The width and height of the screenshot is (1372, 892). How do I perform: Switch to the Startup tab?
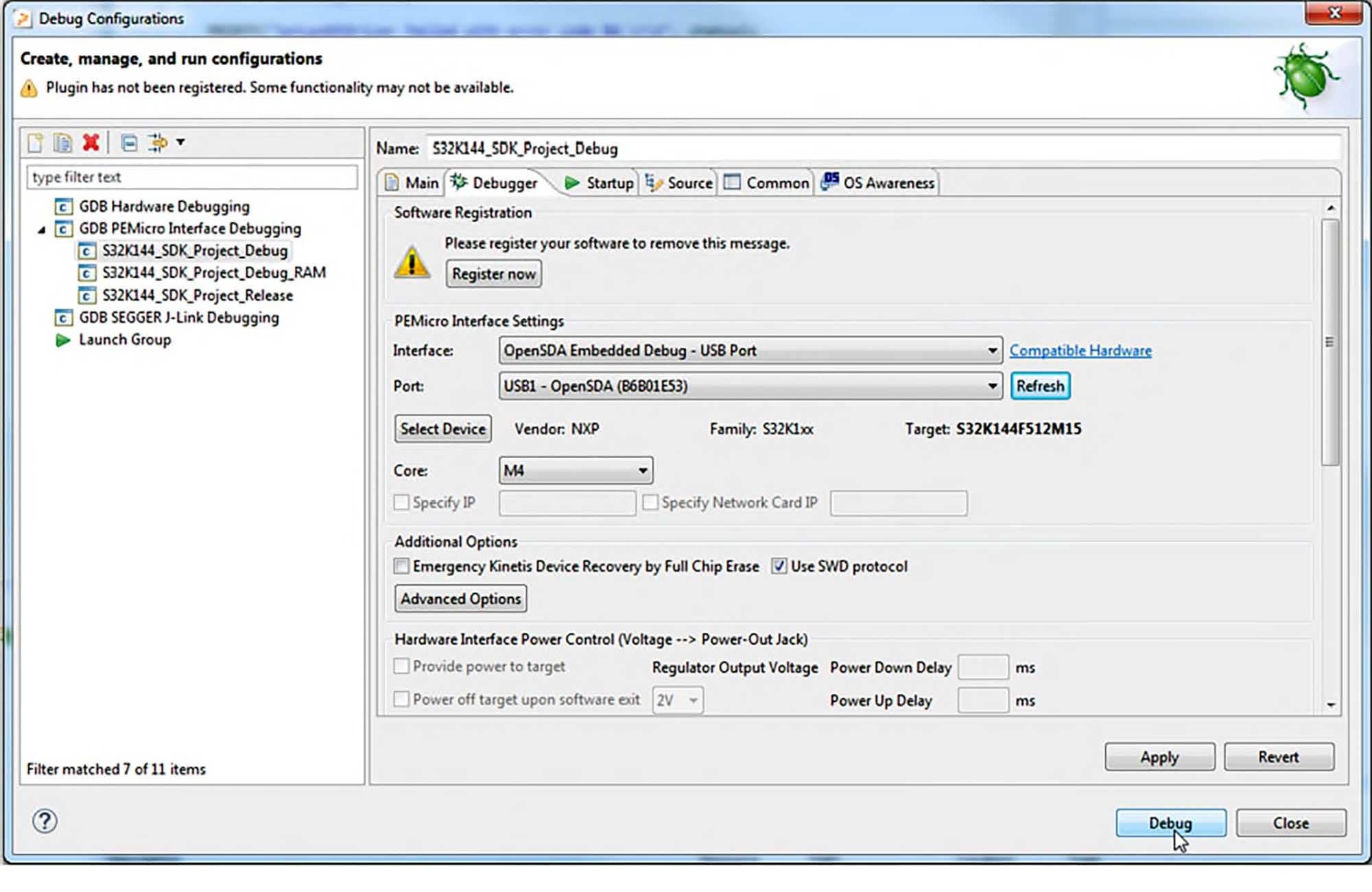pos(599,183)
